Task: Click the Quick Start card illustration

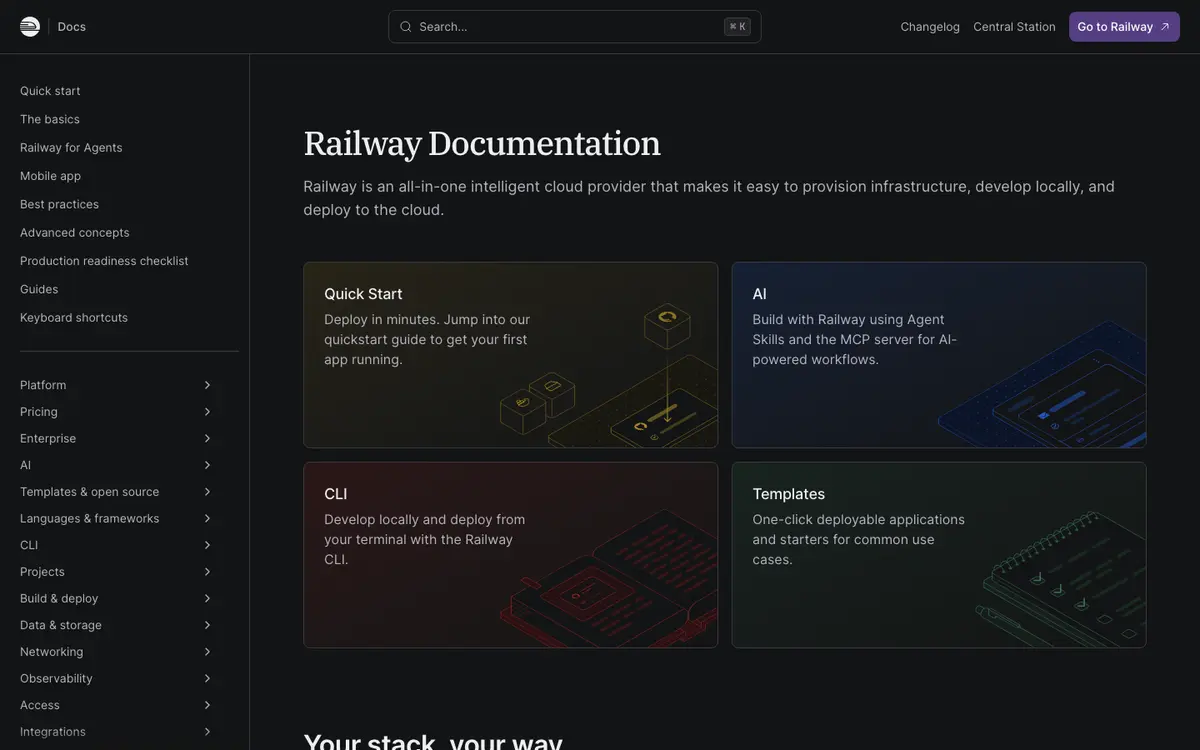Action: (x=608, y=375)
